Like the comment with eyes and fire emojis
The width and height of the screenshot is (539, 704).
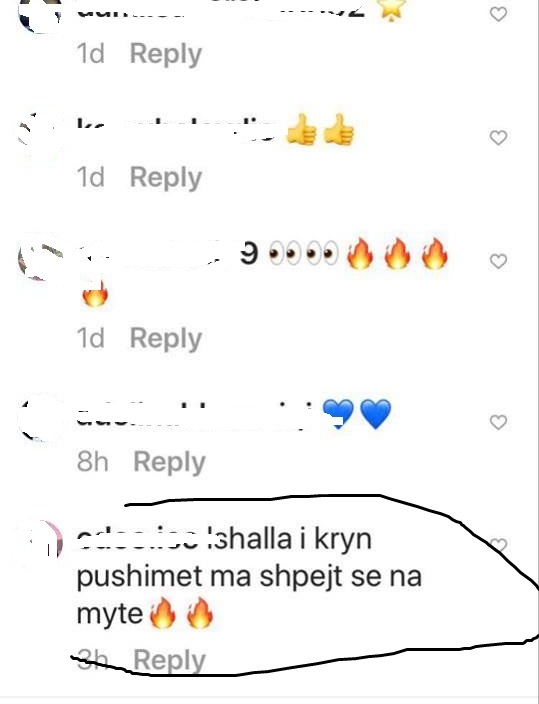coord(498,261)
